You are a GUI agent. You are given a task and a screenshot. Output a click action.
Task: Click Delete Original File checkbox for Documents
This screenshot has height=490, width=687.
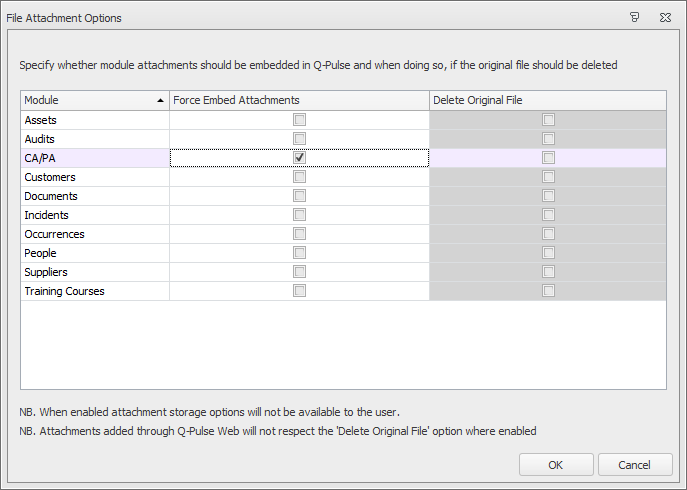(548, 196)
